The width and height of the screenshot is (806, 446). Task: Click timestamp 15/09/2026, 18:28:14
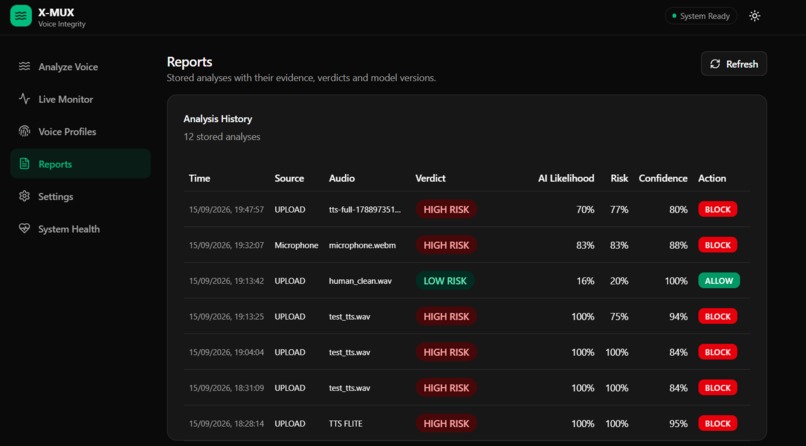click(x=226, y=424)
